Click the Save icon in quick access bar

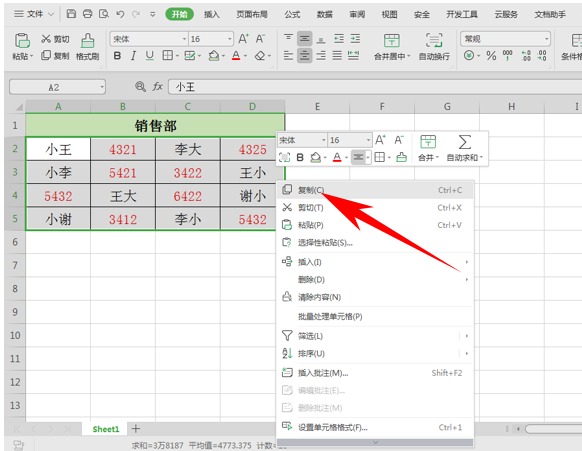tap(71, 14)
